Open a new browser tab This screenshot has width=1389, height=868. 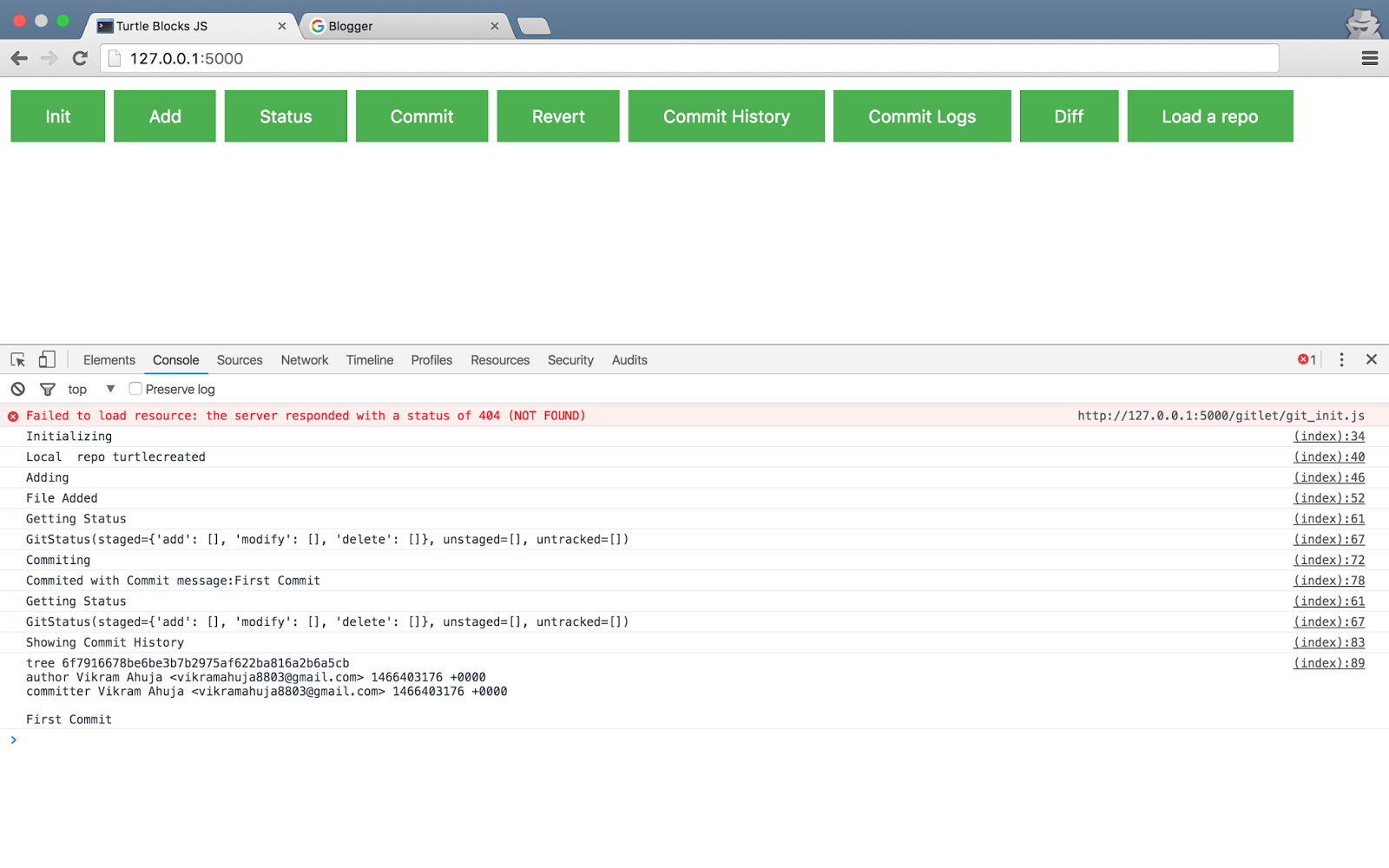(x=533, y=26)
